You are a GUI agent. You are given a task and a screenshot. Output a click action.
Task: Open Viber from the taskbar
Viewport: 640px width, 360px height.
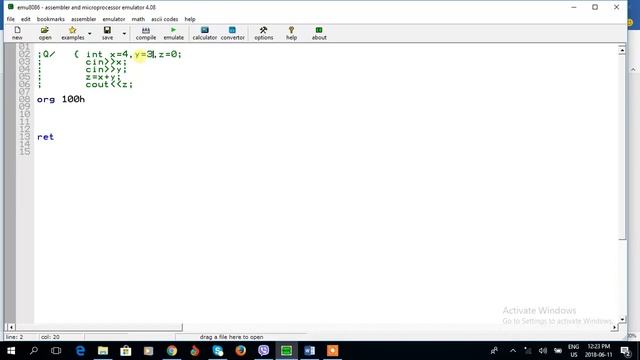[x=264, y=351]
